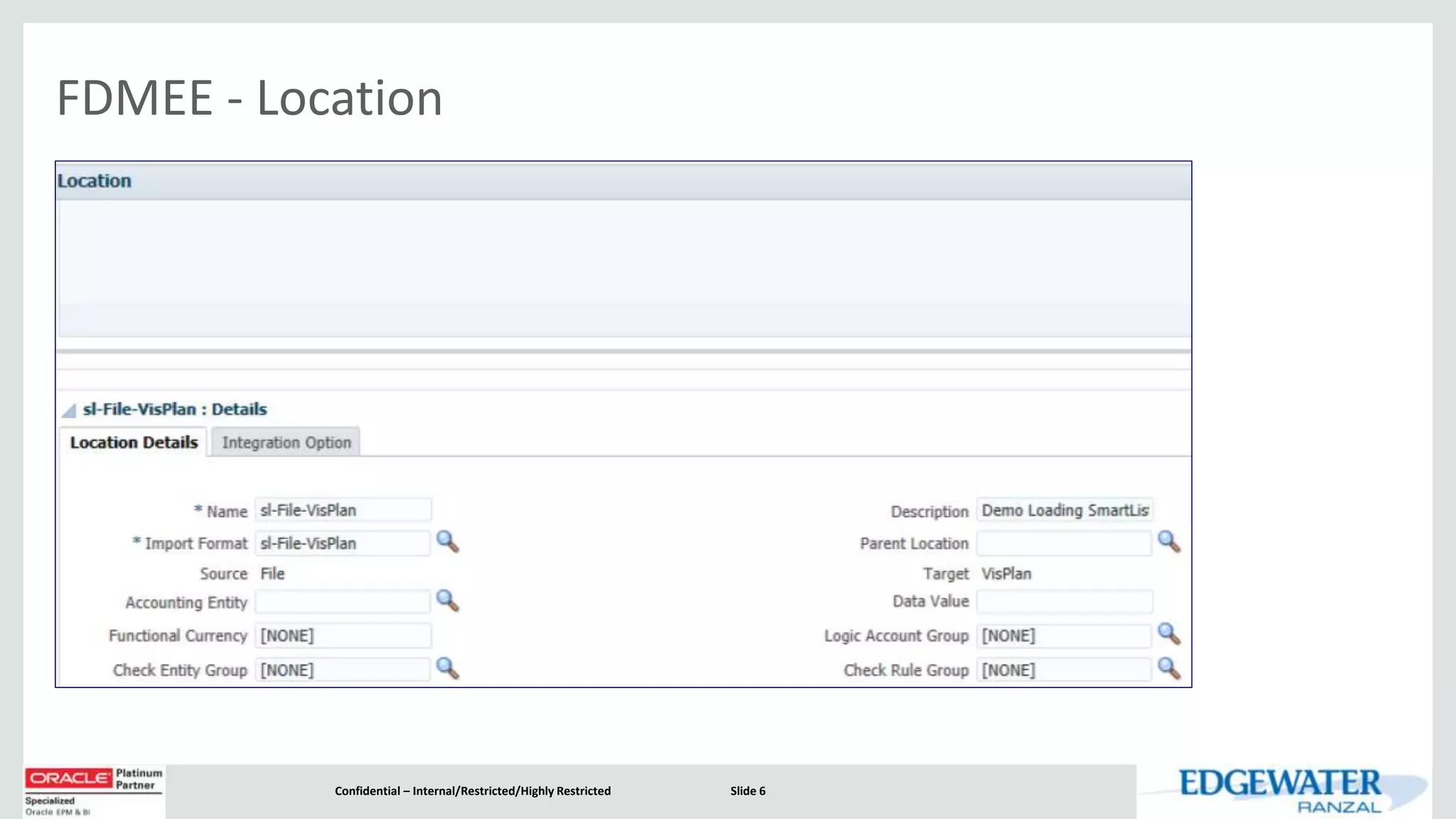Click Check Rule Group search icon
This screenshot has height=819, width=1456.
[1169, 668]
